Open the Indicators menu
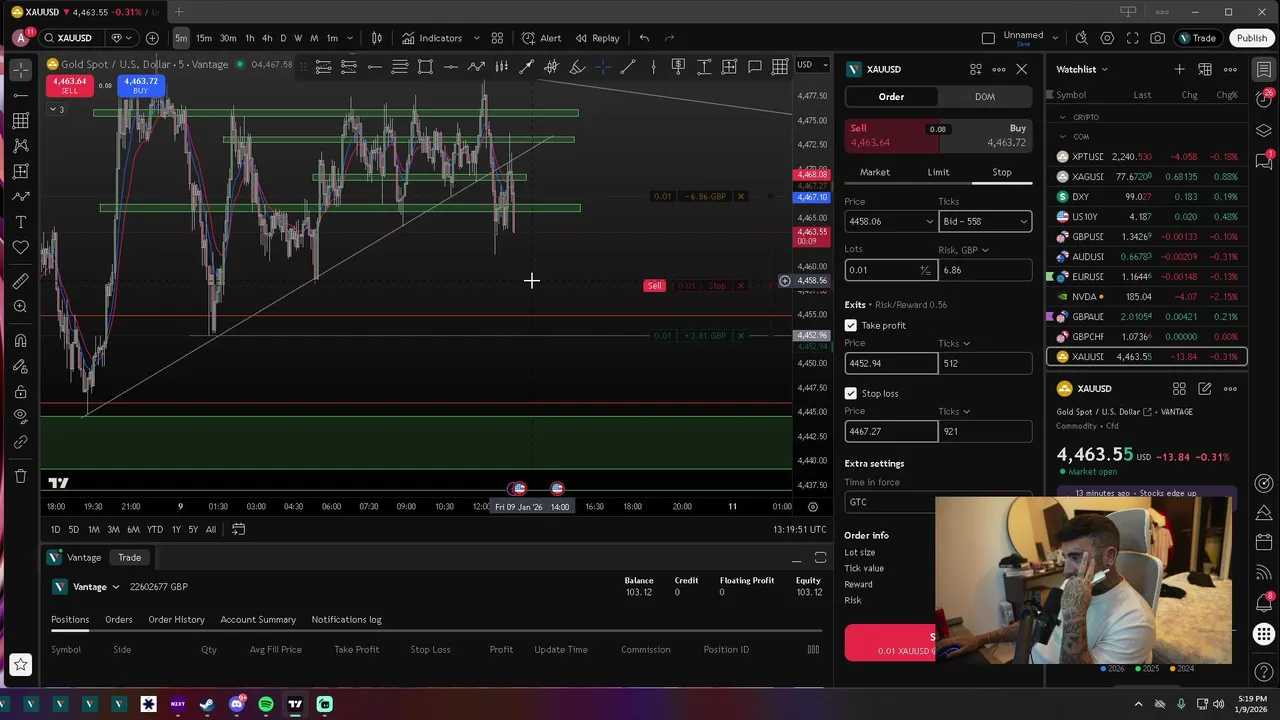This screenshot has height=720, width=1280. (432, 38)
